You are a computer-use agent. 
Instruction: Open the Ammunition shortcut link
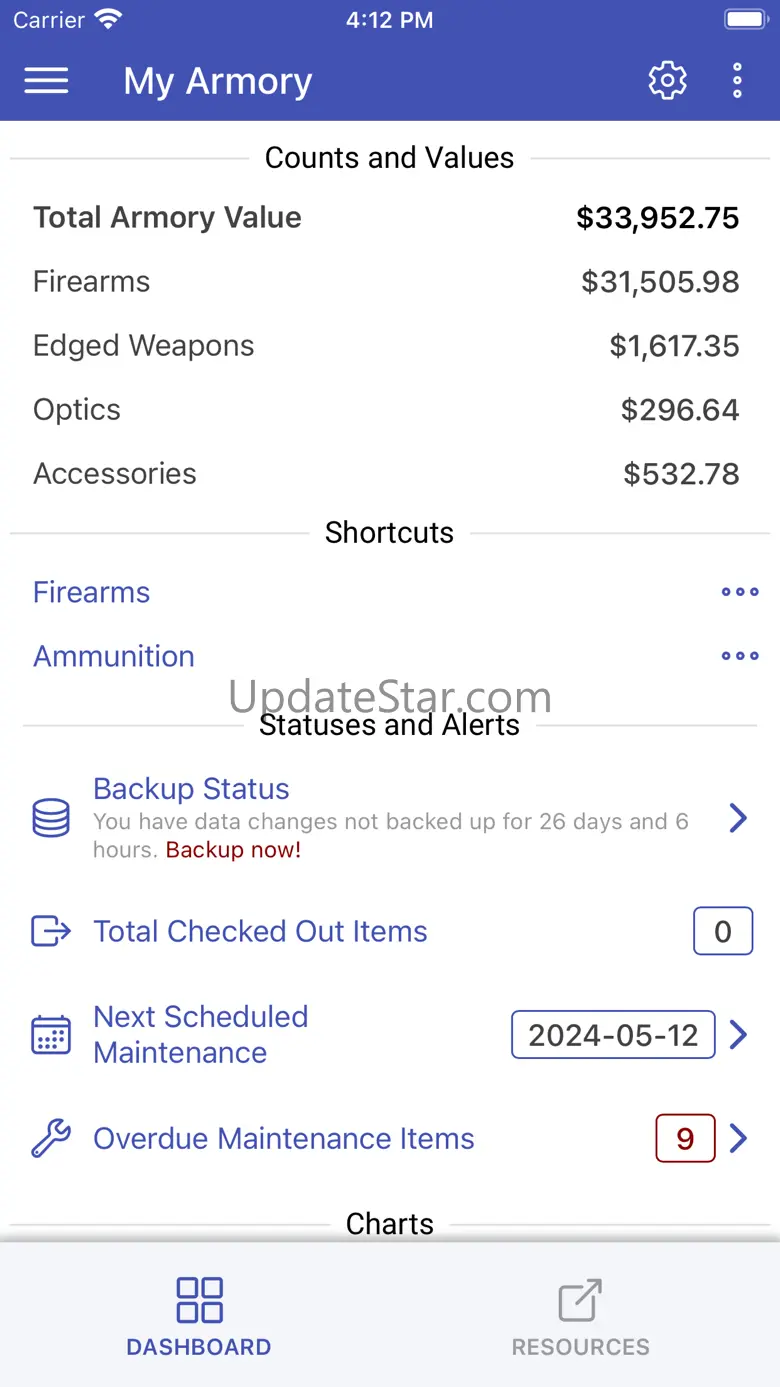(114, 656)
